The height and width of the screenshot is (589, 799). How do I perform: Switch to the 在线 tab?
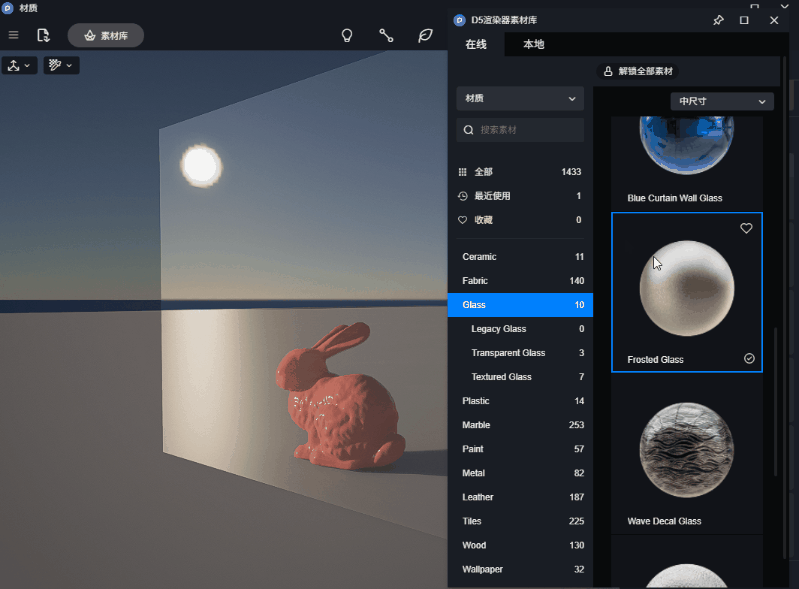pos(476,44)
